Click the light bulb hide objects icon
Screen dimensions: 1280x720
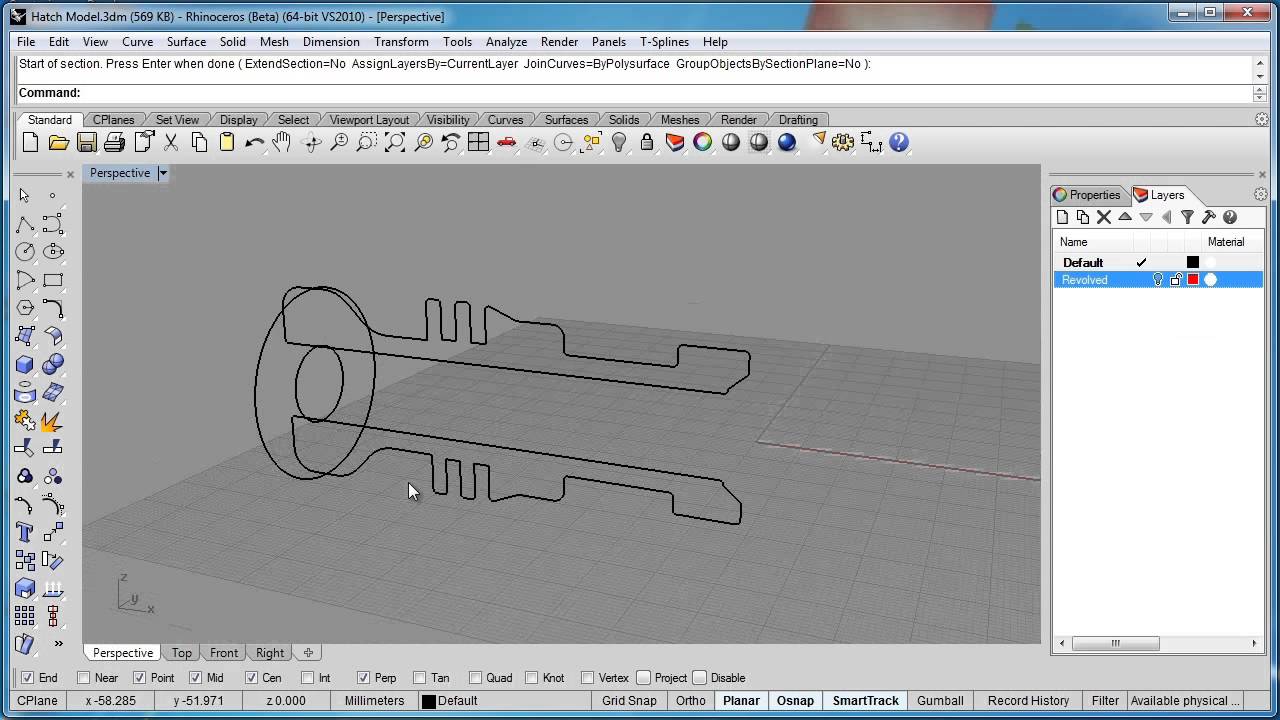619,143
